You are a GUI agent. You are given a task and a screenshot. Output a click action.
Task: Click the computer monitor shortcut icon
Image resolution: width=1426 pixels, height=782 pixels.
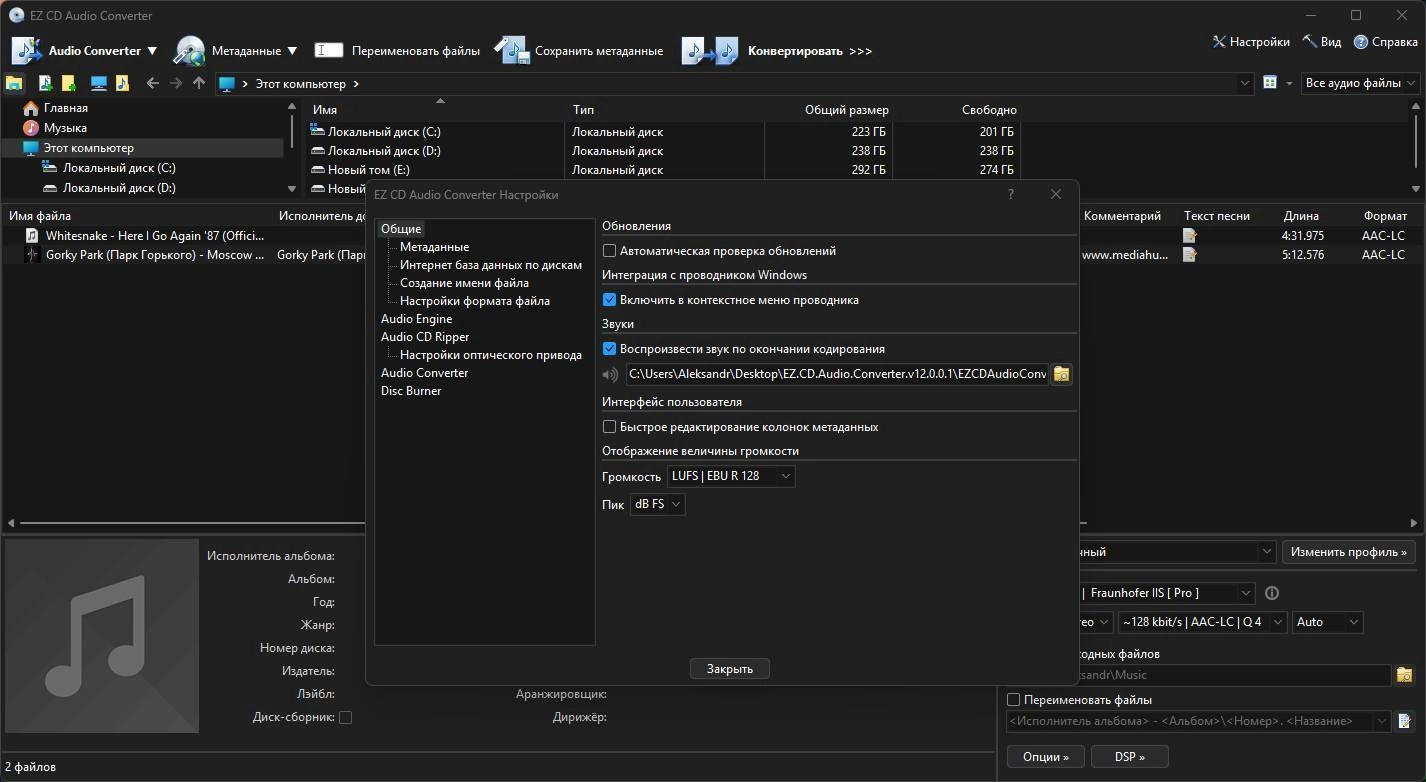point(98,83)
